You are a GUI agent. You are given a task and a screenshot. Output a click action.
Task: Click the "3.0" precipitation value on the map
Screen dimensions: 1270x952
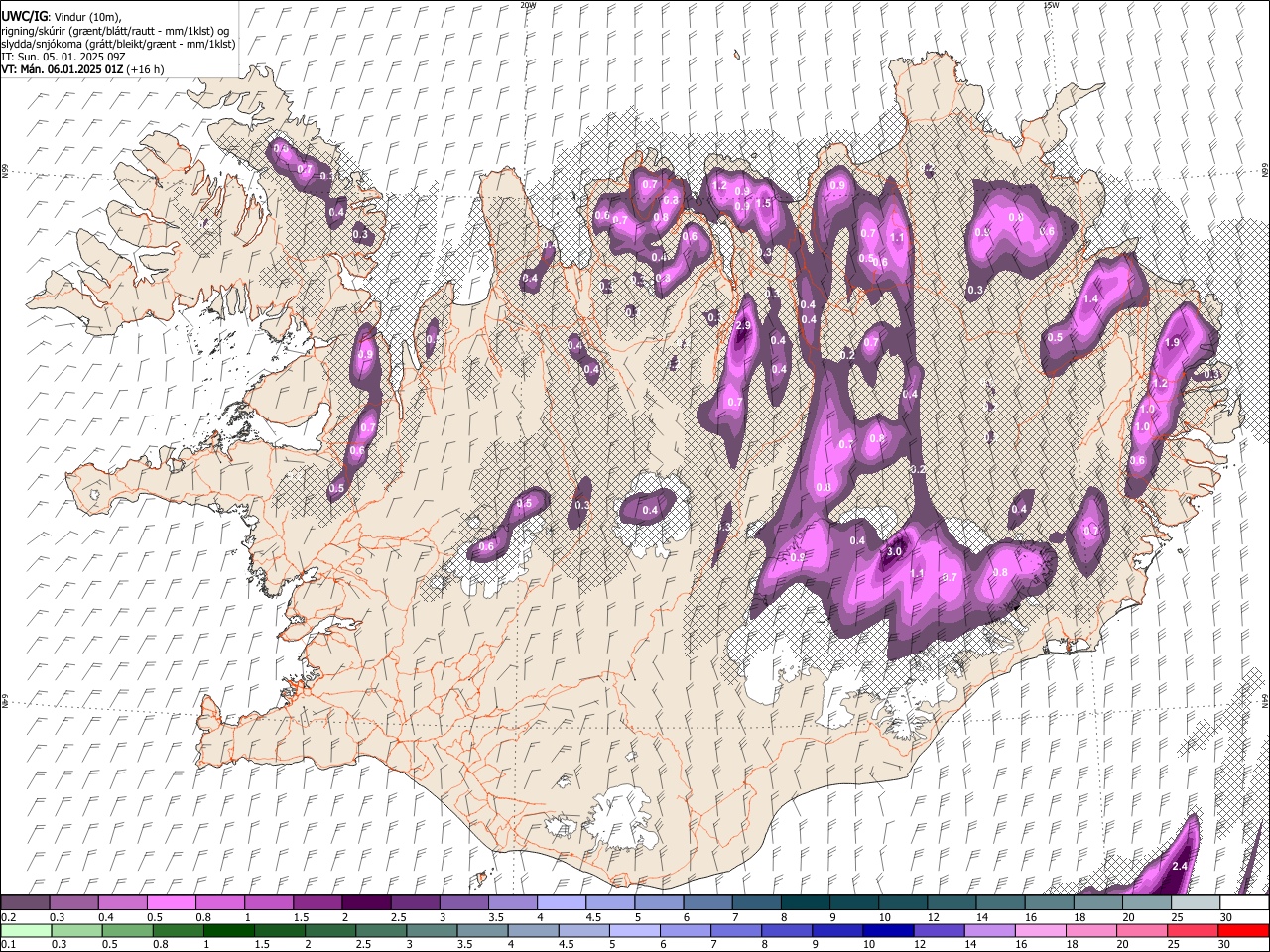click(x=894, y=551)
